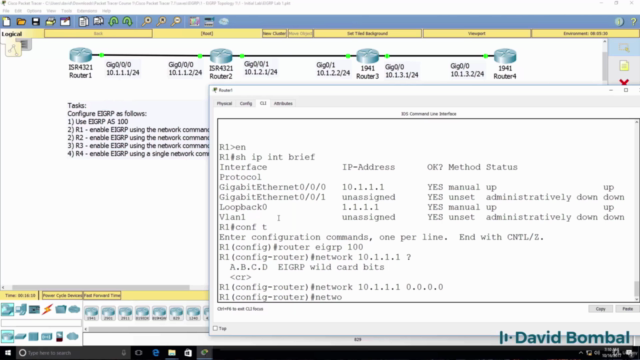Viewport: 640px width, 360px height.
Task: Select the Place Note tool icon
Action: coord(624,66)
